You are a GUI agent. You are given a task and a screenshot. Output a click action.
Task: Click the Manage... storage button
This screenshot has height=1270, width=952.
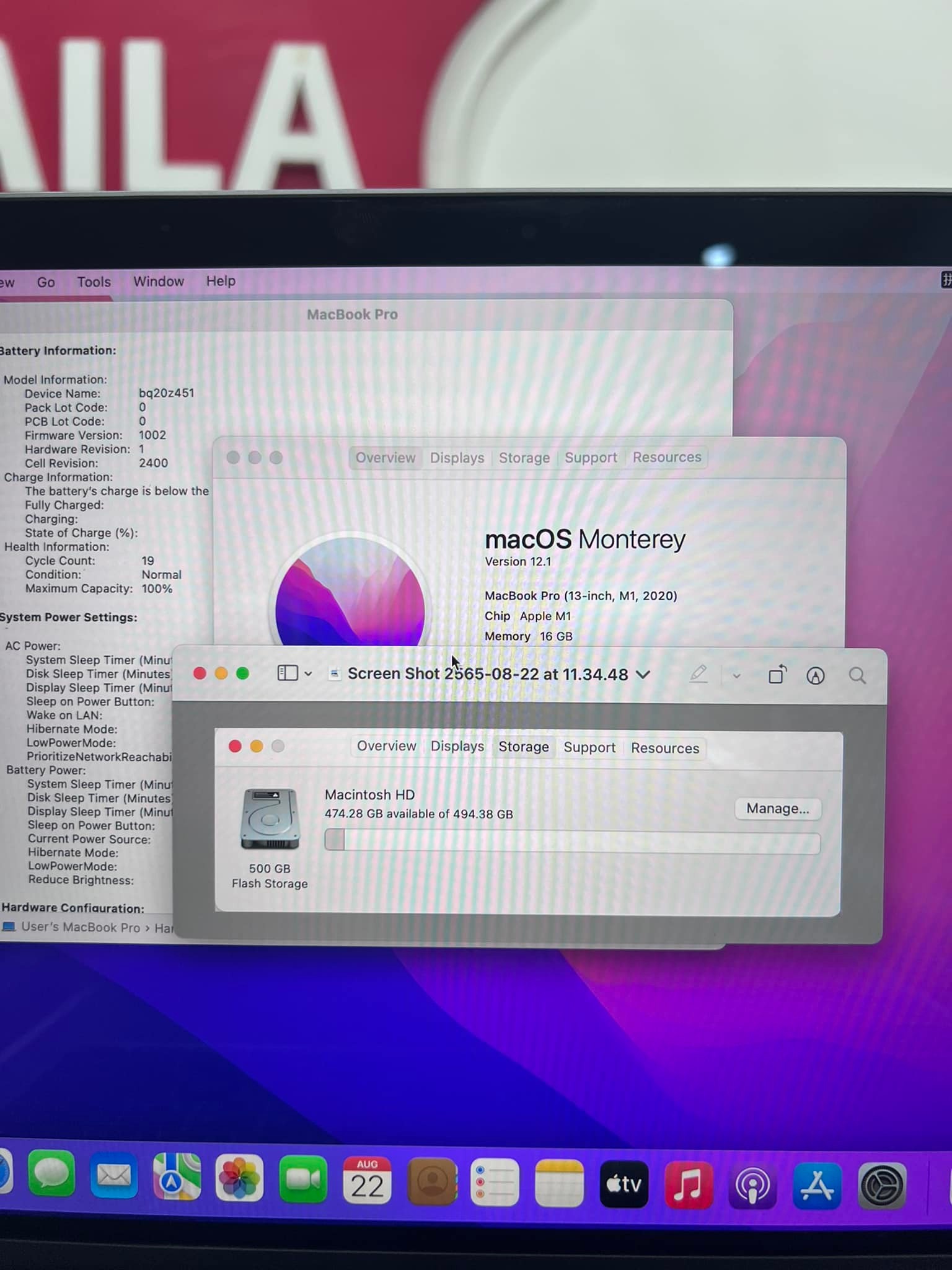[x=777, y=809]
